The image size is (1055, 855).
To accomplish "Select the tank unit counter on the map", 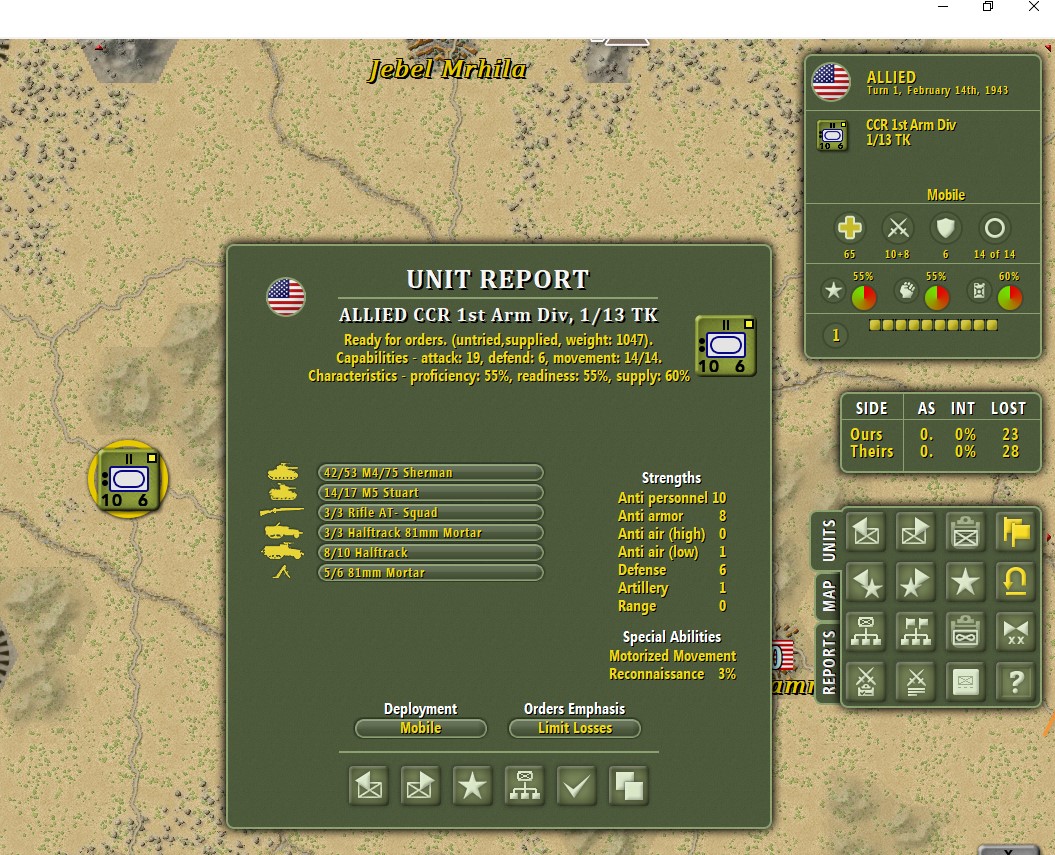I will (129, 479).
